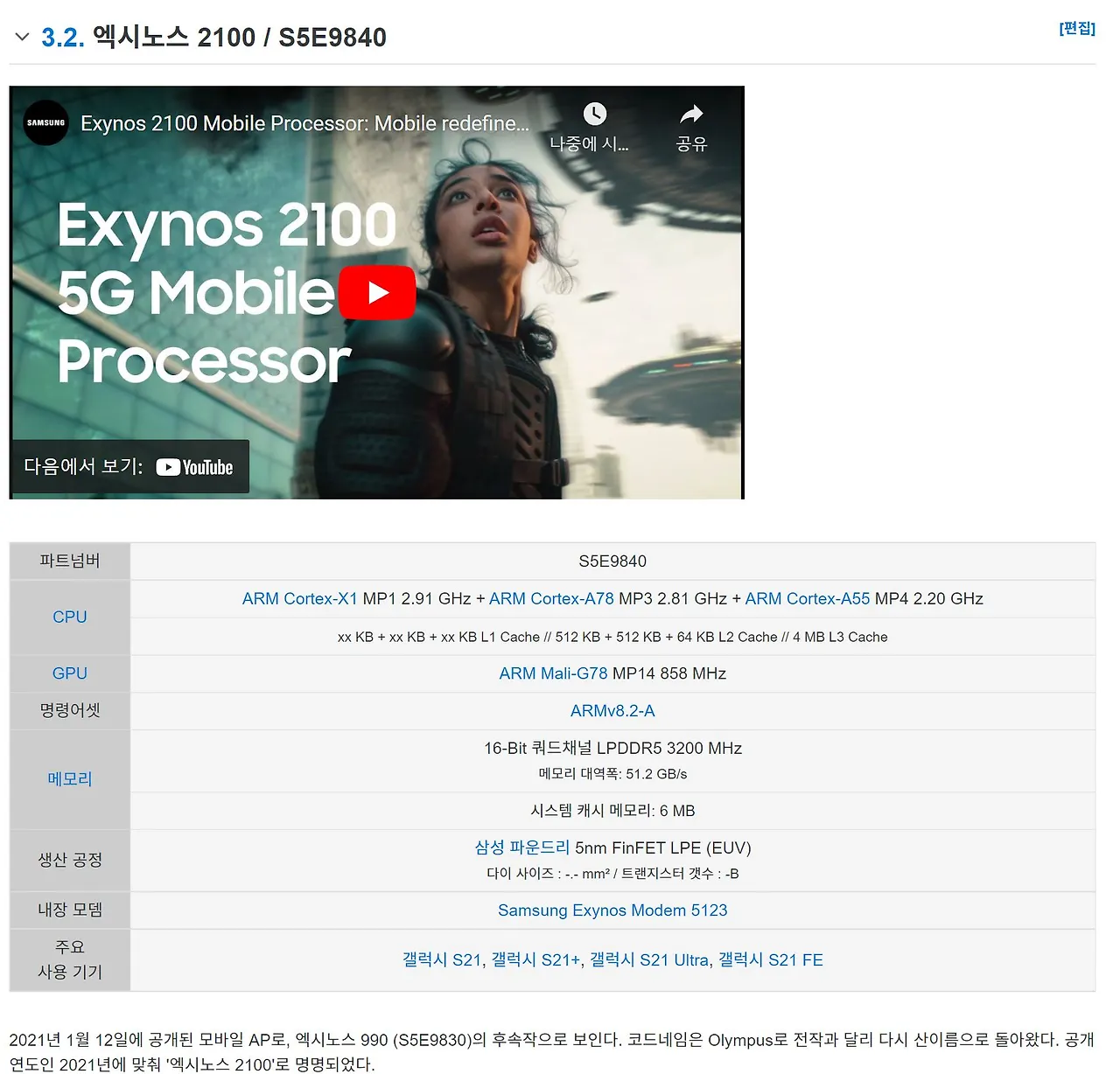Screen dimensions: 1120x1074
Task: Open the 메모리 header link
Action: coord(70,779)
